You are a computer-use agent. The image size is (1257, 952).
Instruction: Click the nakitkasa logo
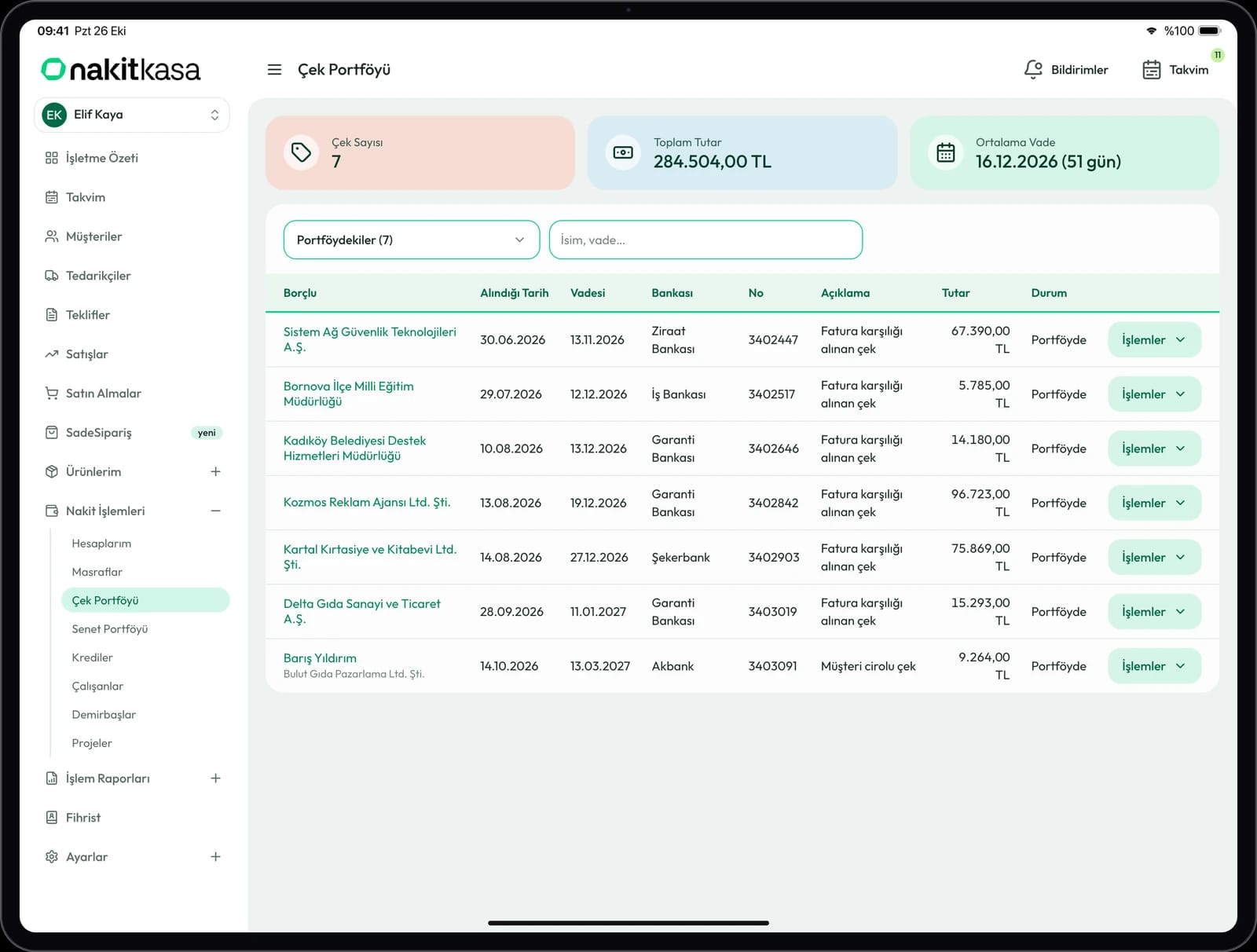[121, 69]
